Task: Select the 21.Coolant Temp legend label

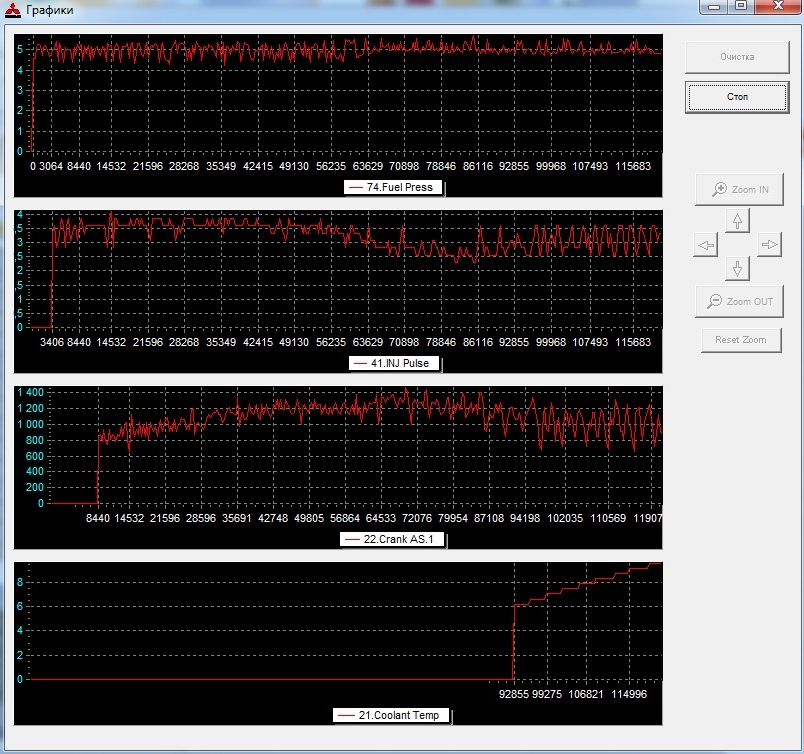Action: 392,715
